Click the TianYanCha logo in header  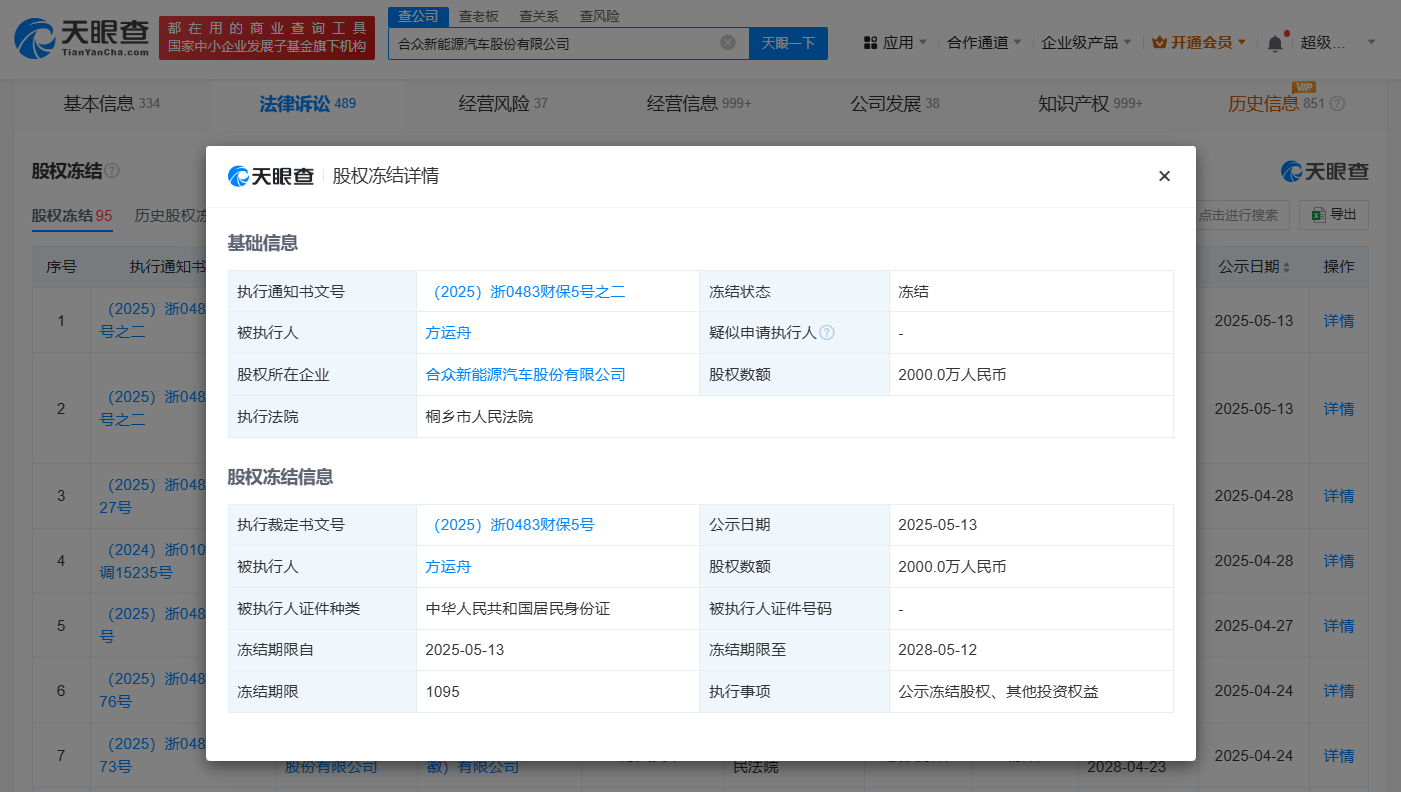coord(76,38)
